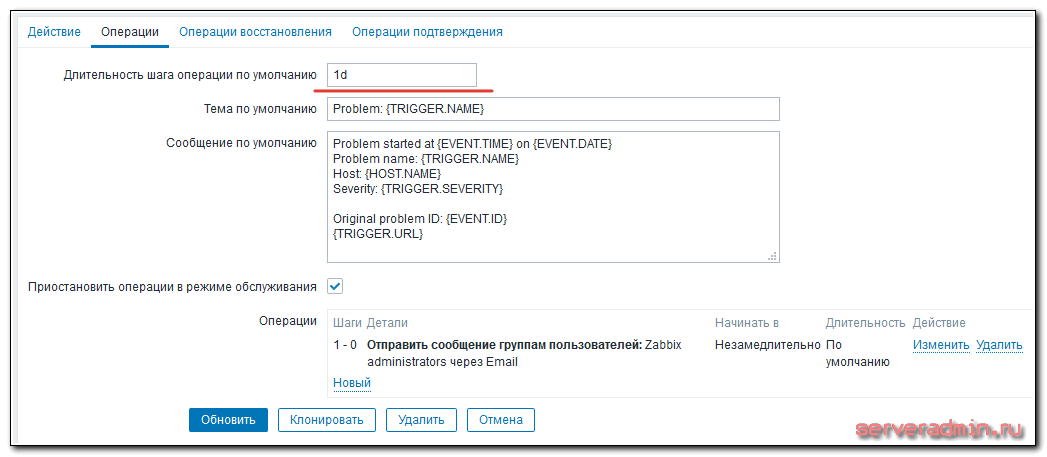The image size is (1047, 457).
Task: Go to the Операции подтверждения tab
Action: pyautogui.click(x=427, y=32)
